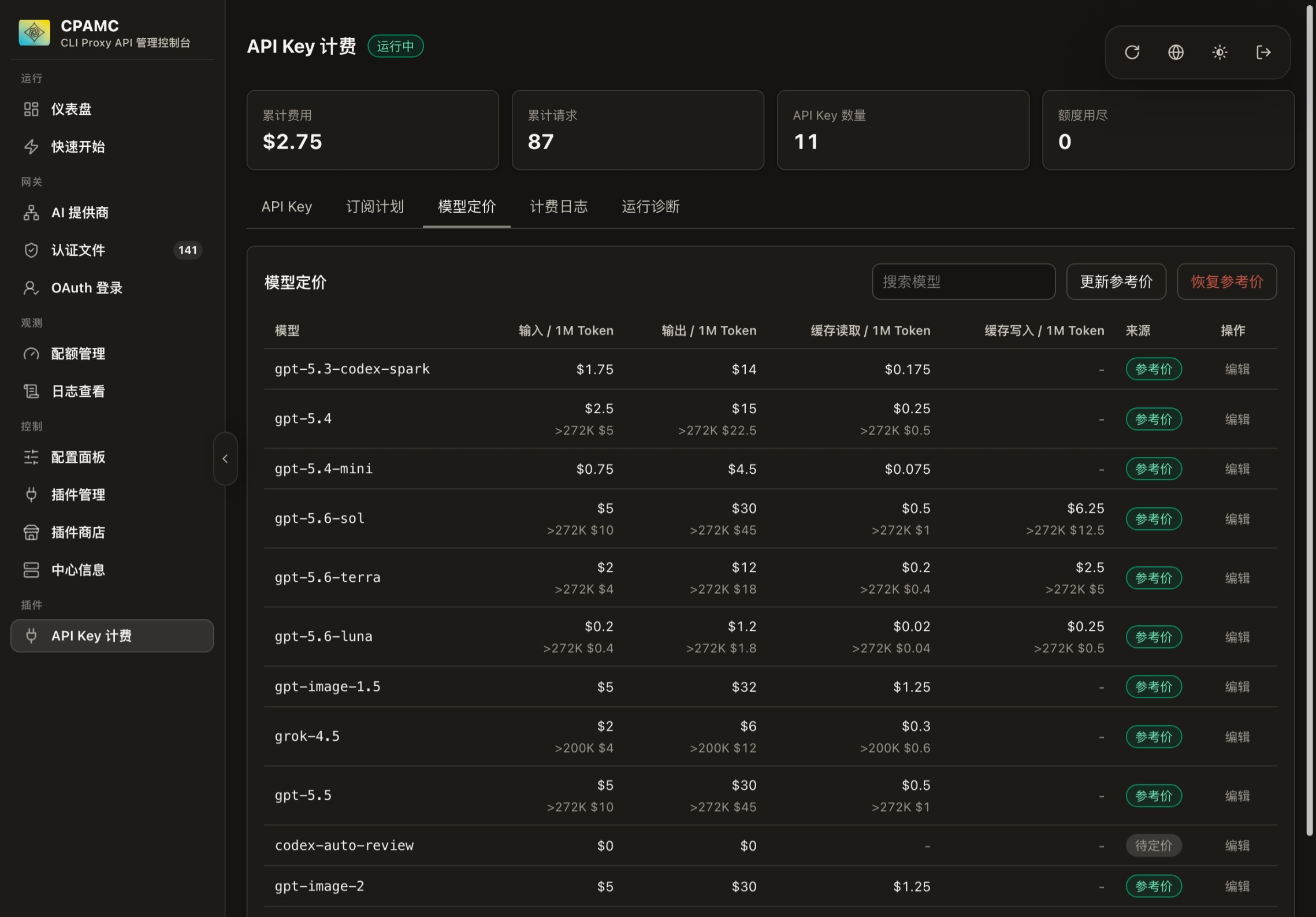Open the 仪表盘 dashboard icon
Image resolution: width=1316 pixels, height=917 pixels.
click(x=31, y=109)
